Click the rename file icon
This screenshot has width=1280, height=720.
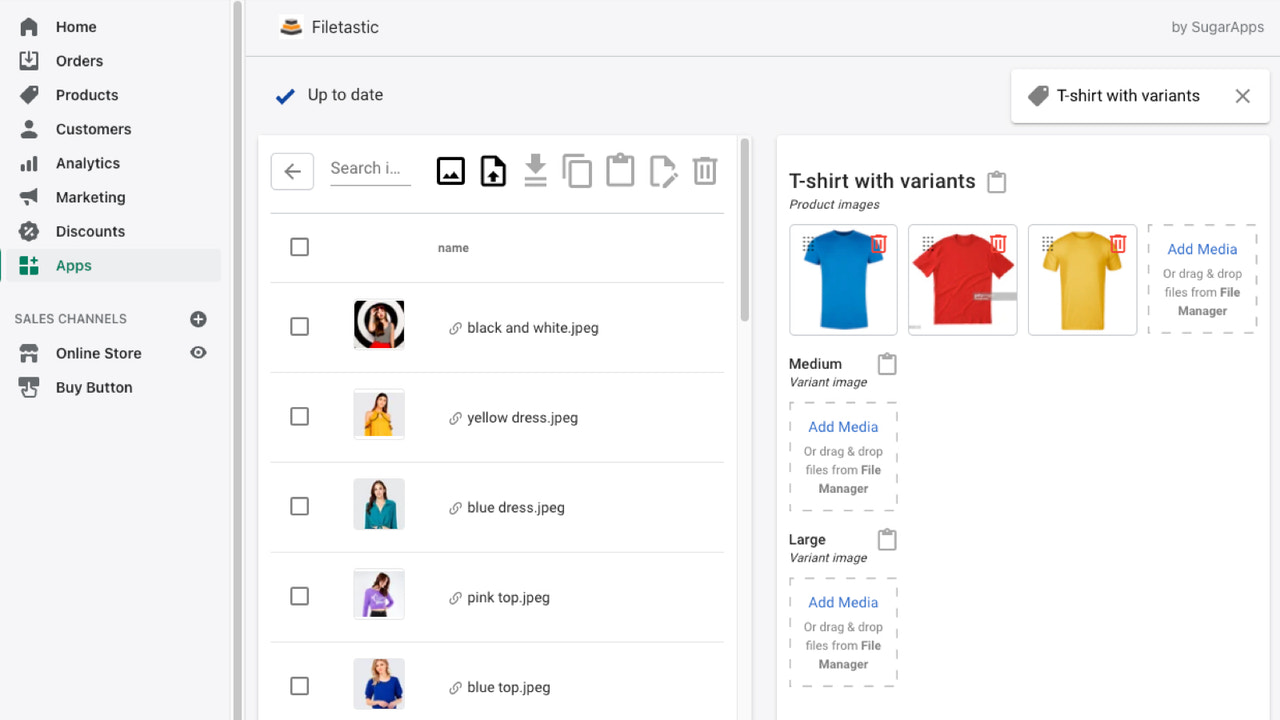coord(663,170)
